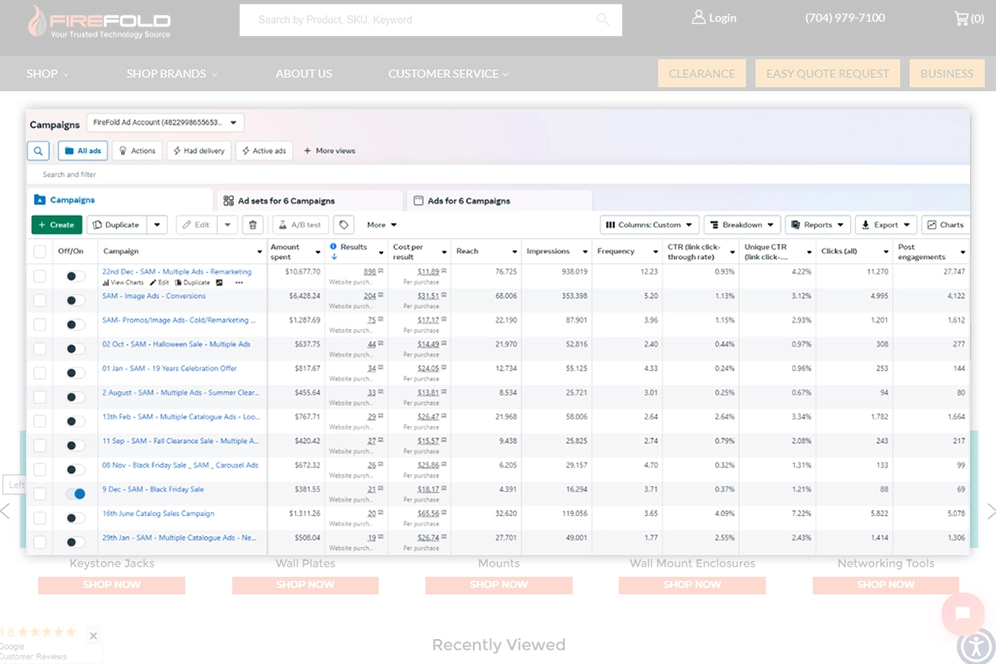This screenshot has height=664, width=996.
Task: Click the Duplicate button
Action: pyautogui.click(x=116, y=225)
